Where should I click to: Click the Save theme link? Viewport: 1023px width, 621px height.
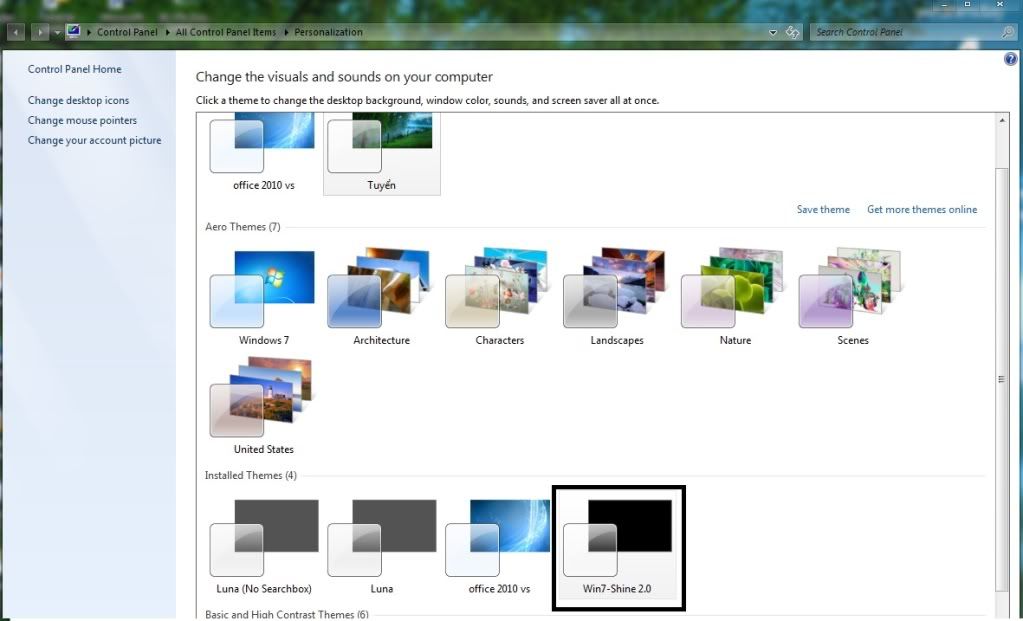click(823, 209)
